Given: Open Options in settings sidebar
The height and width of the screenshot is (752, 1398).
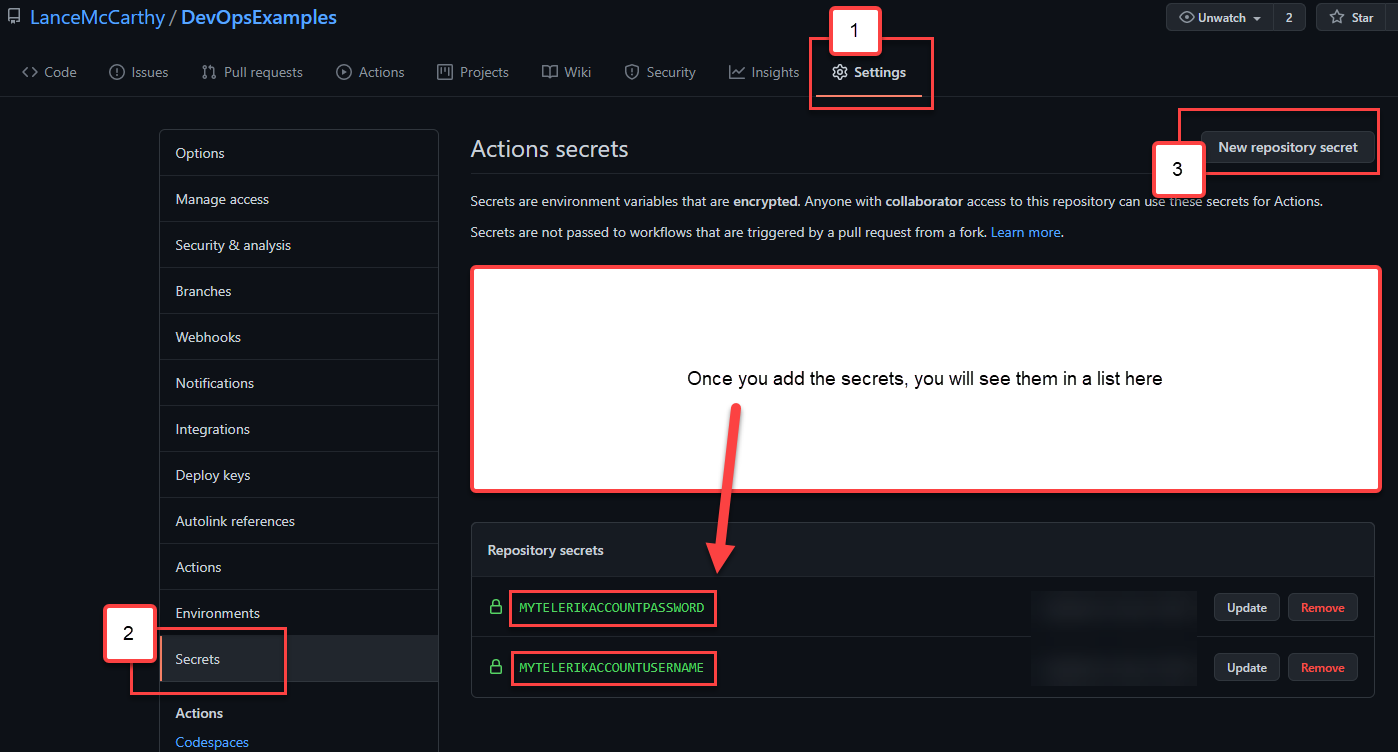Looking at the screenshot, I should coord(299,153).
